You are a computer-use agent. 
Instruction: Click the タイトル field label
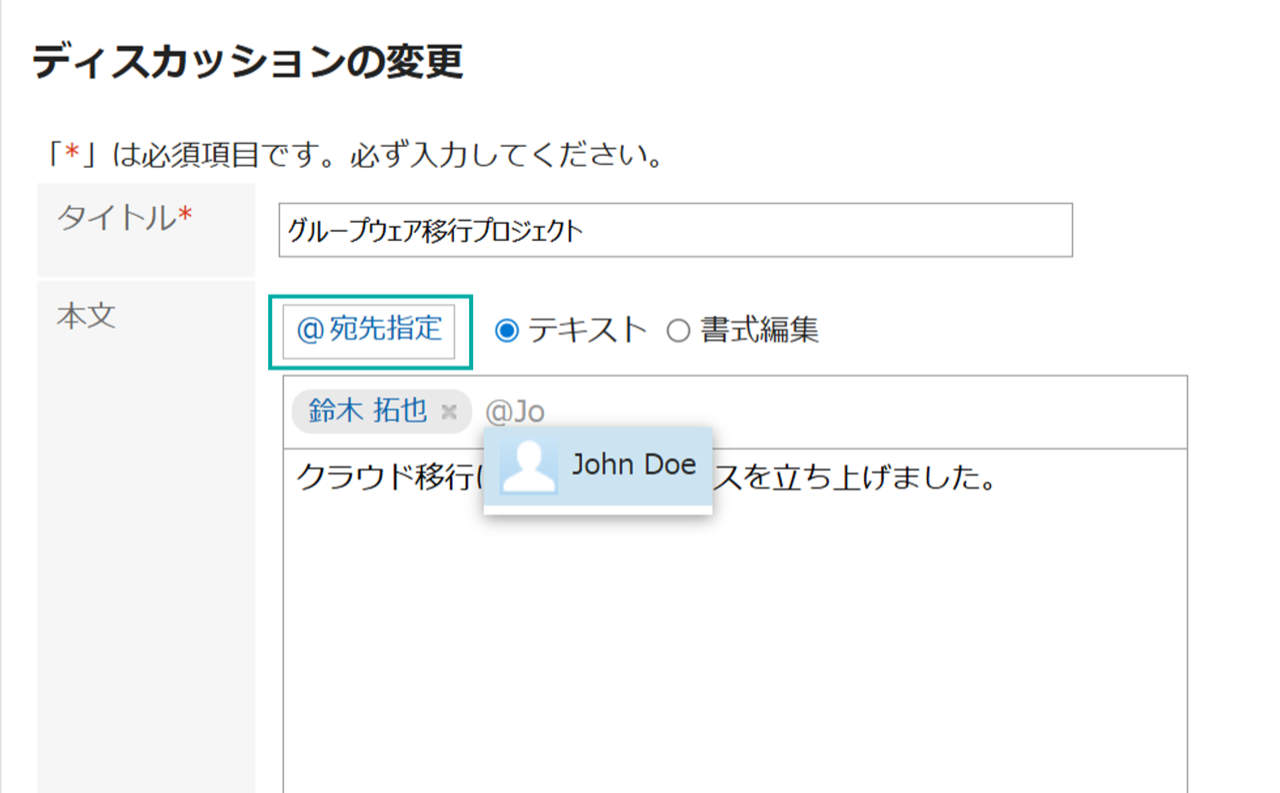click(125, 218)
